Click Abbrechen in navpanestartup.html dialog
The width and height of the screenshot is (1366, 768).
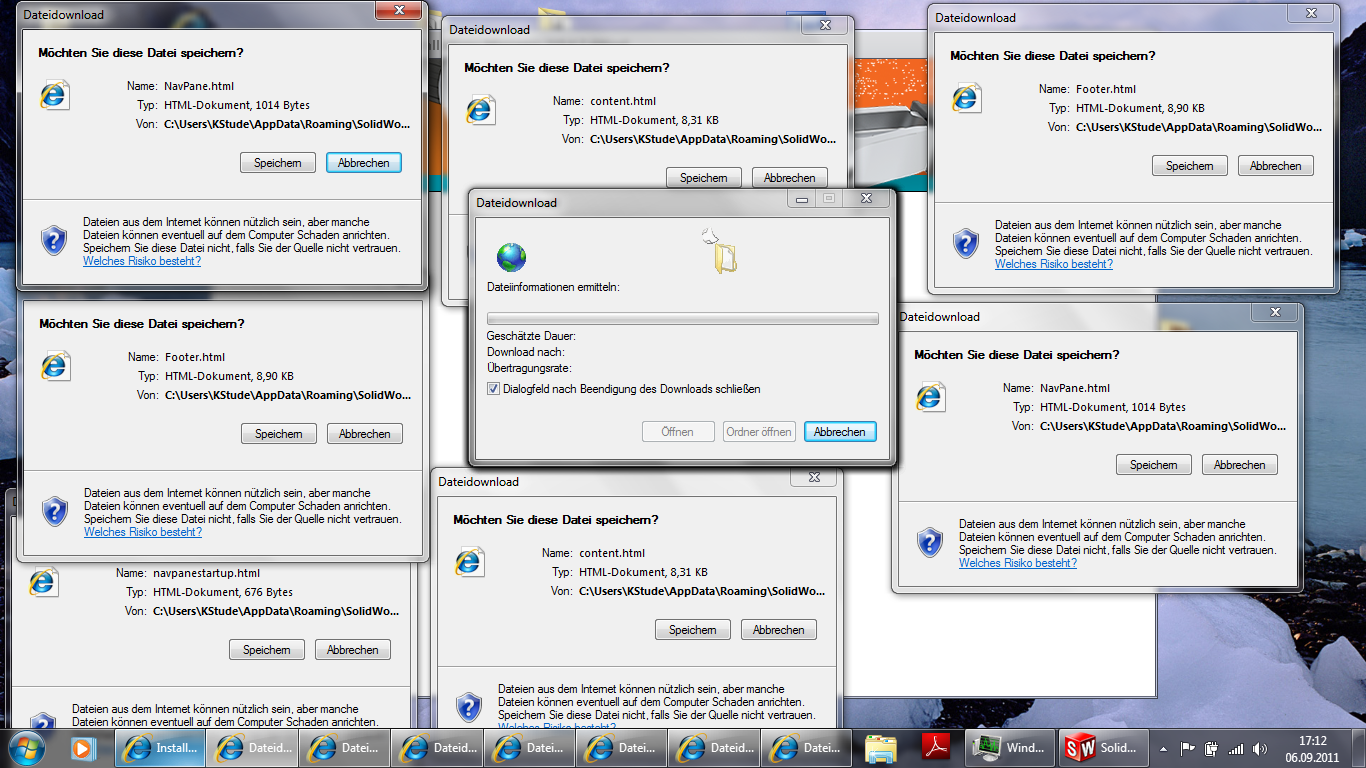[353, 650]
